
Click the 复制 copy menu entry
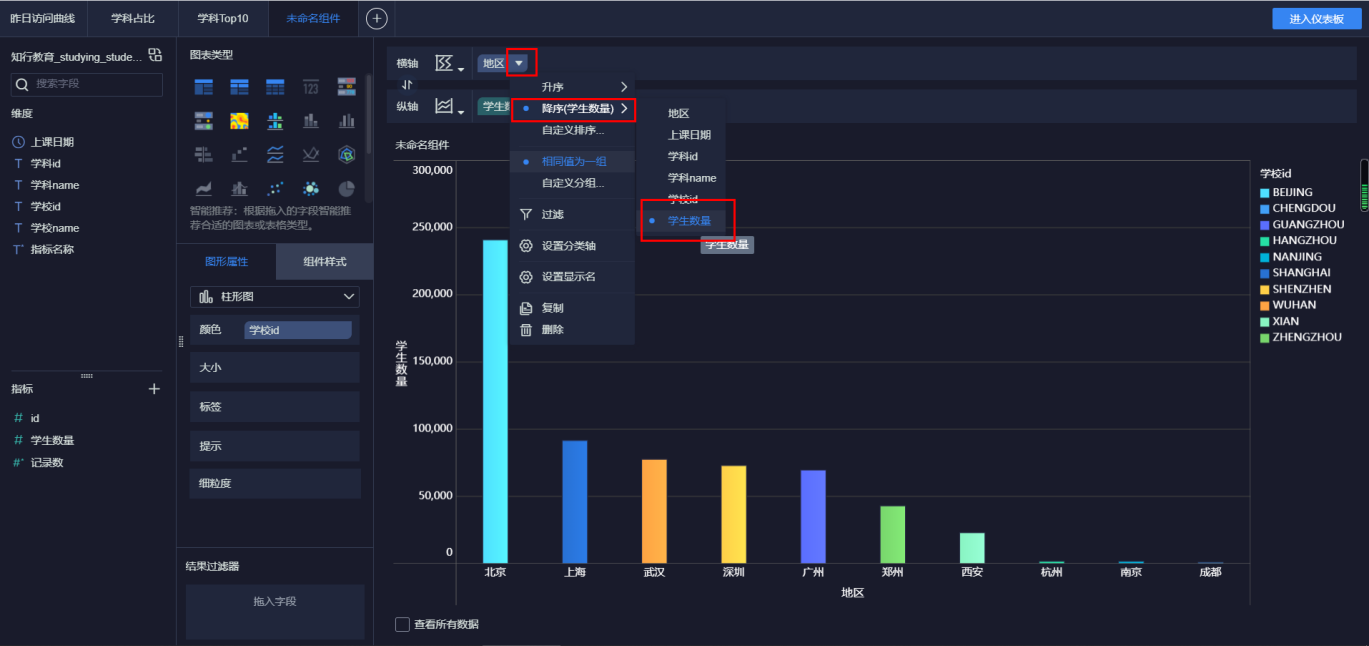572,308
